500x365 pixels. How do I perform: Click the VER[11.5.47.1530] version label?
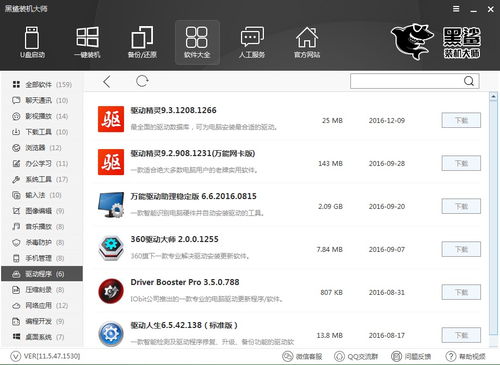tap(52, 356)
